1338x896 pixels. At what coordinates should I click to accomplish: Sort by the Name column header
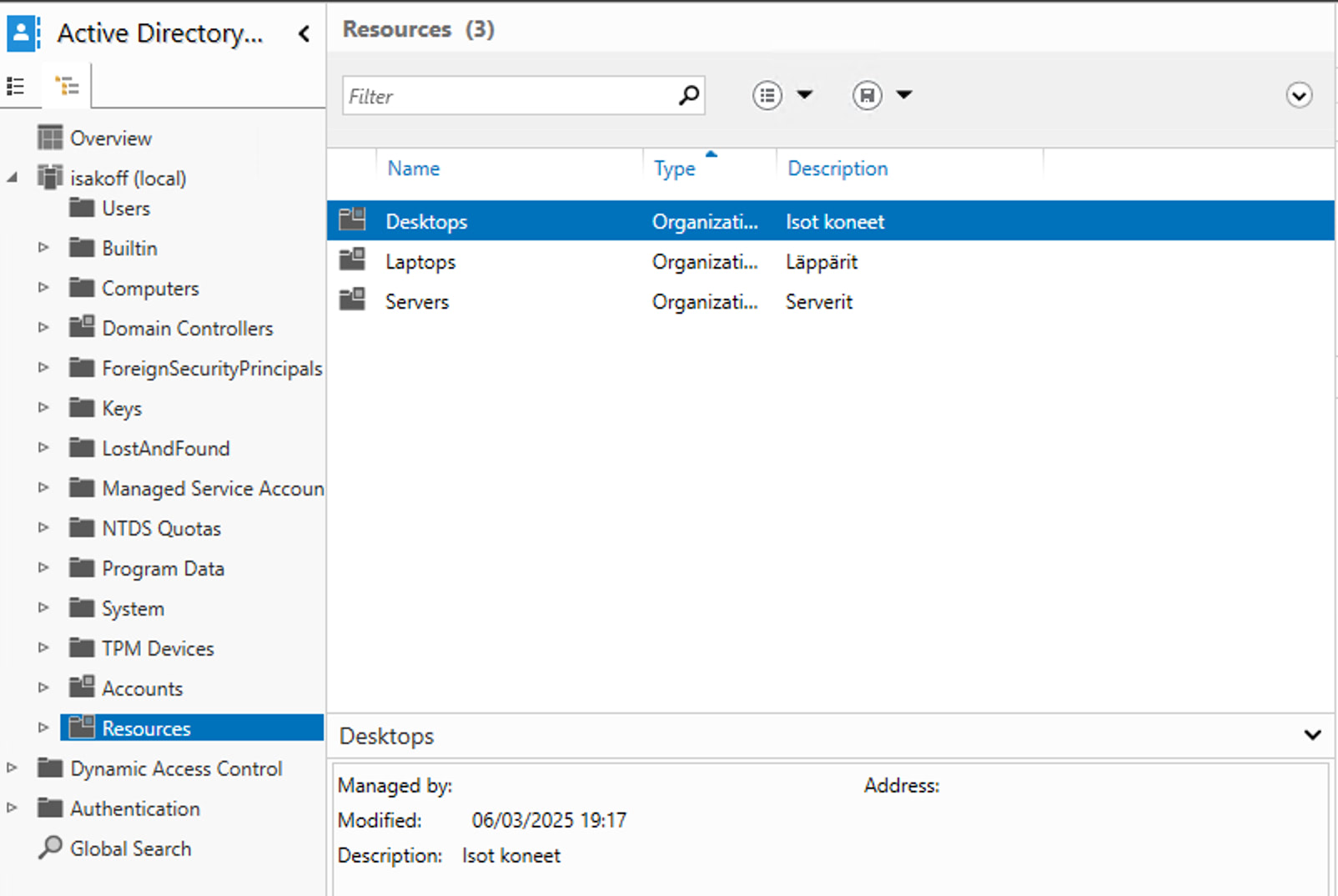414,169
